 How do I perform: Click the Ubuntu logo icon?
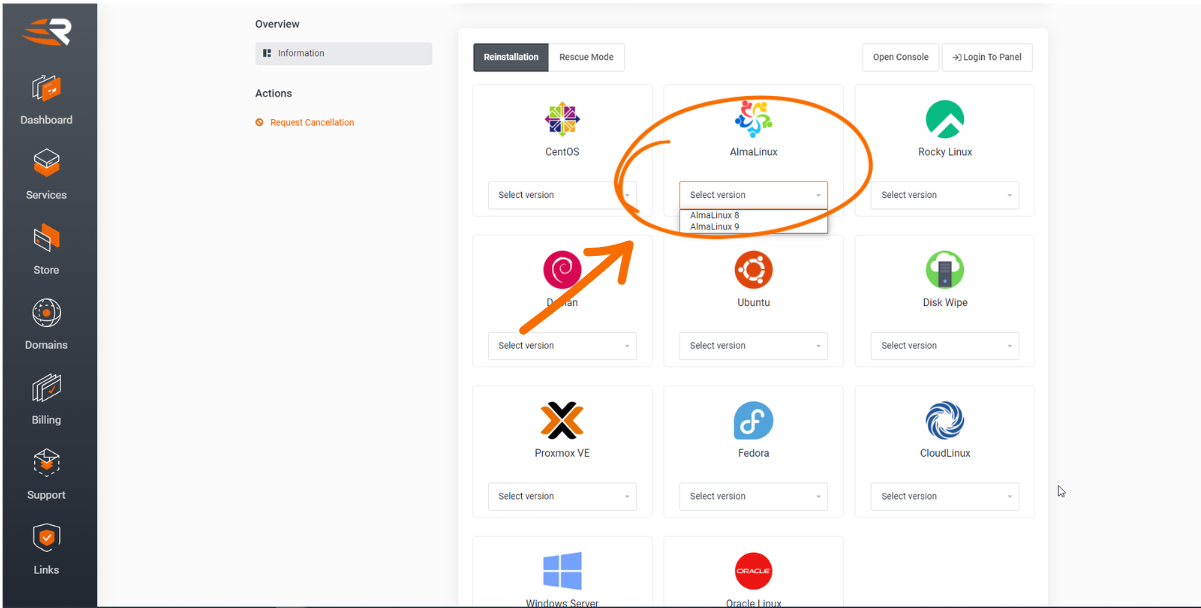753,270
